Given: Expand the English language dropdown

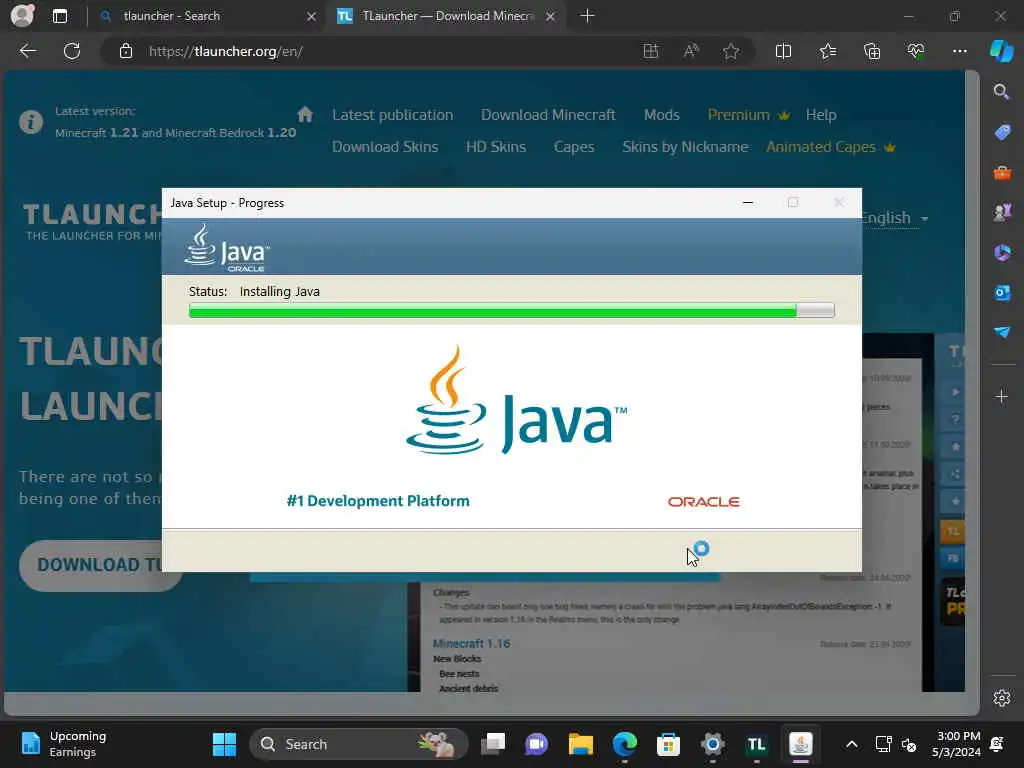Looking at the screenshot, I should click(895, 217).
